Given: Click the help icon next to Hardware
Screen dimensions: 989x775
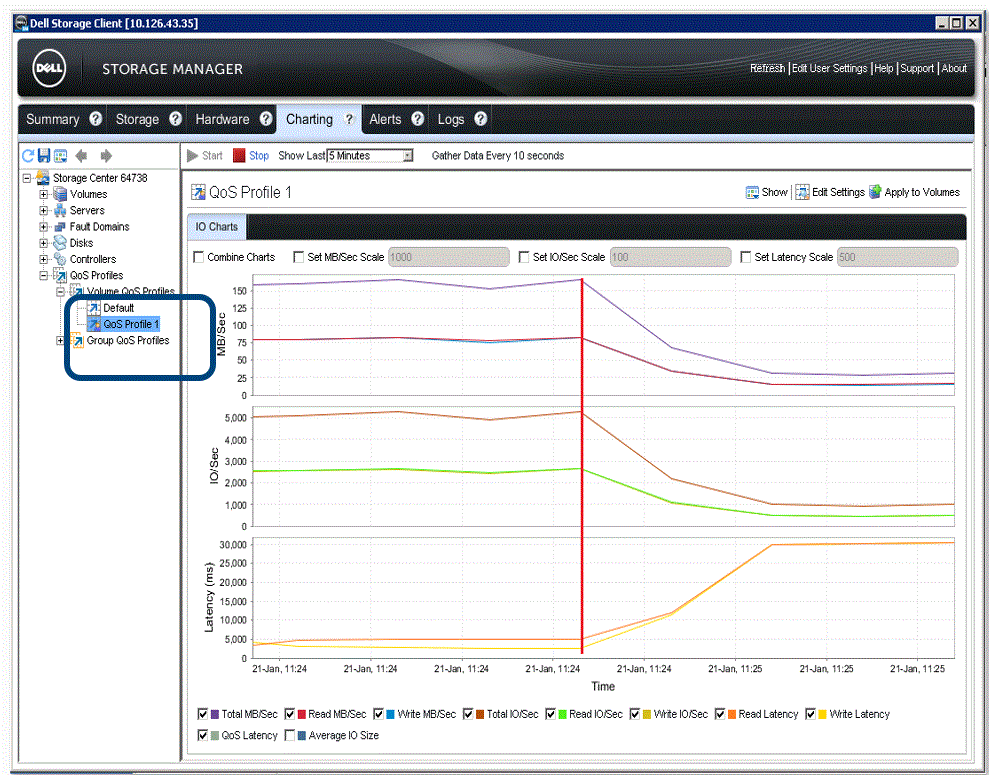Looking at the screenshot, I should click(x=266, y=119).
